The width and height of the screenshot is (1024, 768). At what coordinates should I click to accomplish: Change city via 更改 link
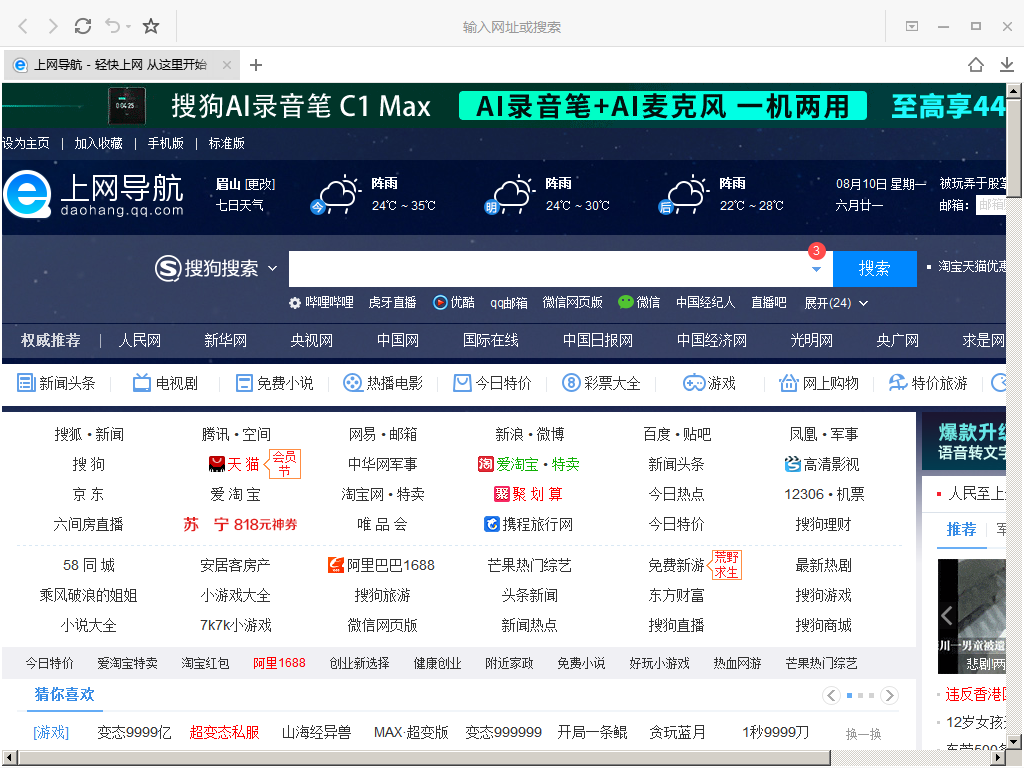coord(260,185)
